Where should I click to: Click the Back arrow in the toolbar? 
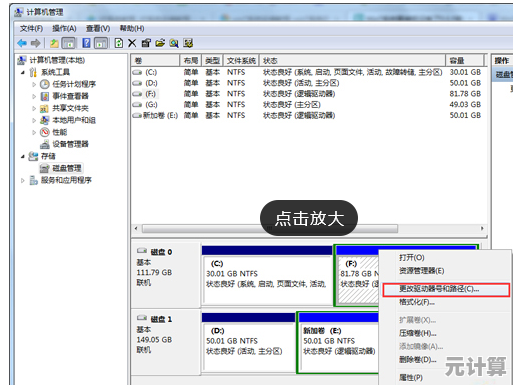(x=22, y=43)
